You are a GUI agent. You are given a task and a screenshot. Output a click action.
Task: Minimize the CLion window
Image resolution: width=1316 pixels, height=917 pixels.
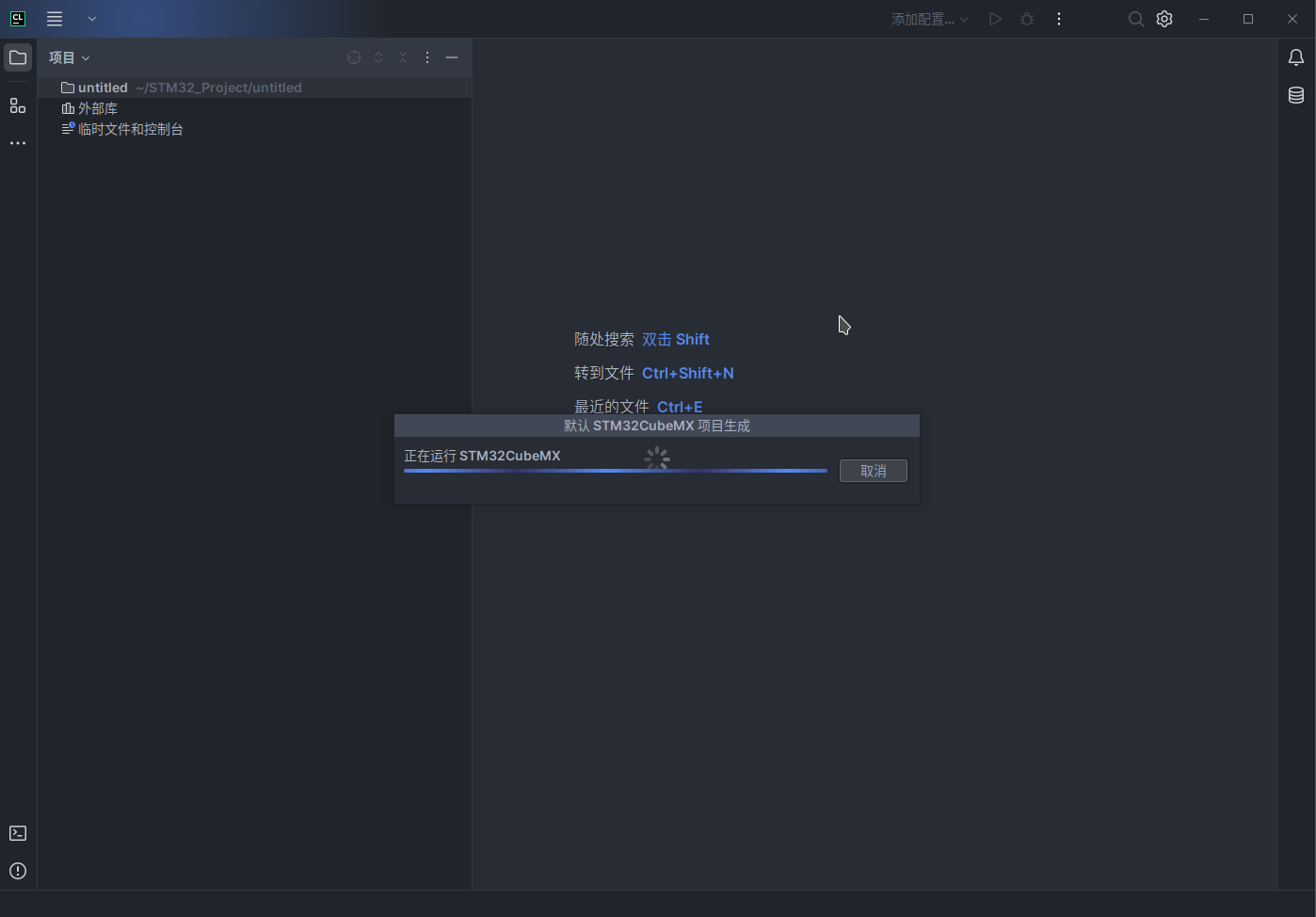(x=1204, y=19)
